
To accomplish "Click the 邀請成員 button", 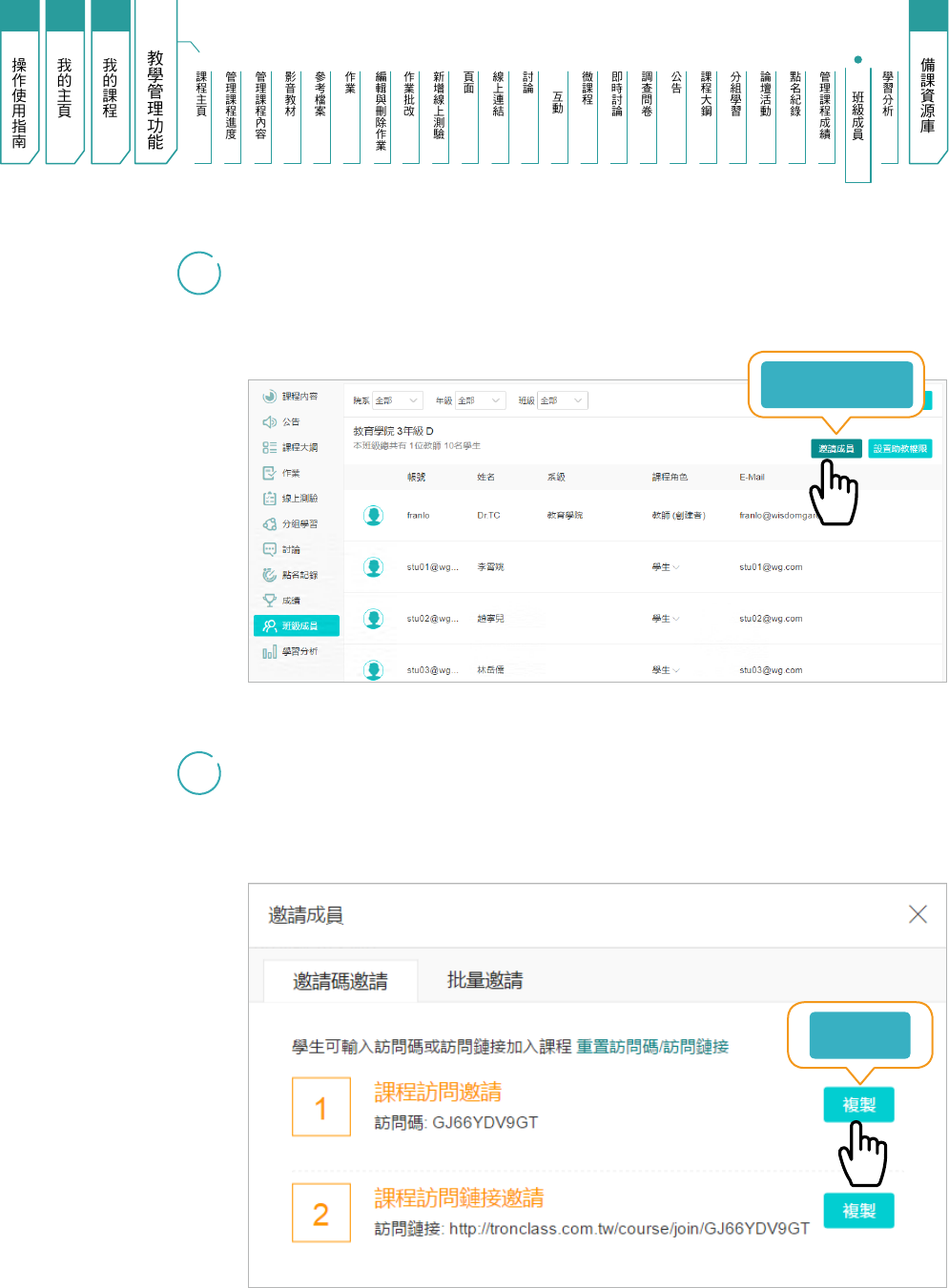I will tap(836, 449).
